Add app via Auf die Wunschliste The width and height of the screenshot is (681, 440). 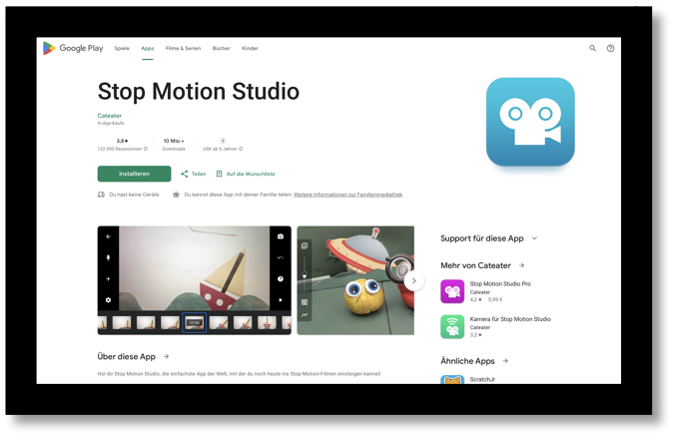click(246, 174)
